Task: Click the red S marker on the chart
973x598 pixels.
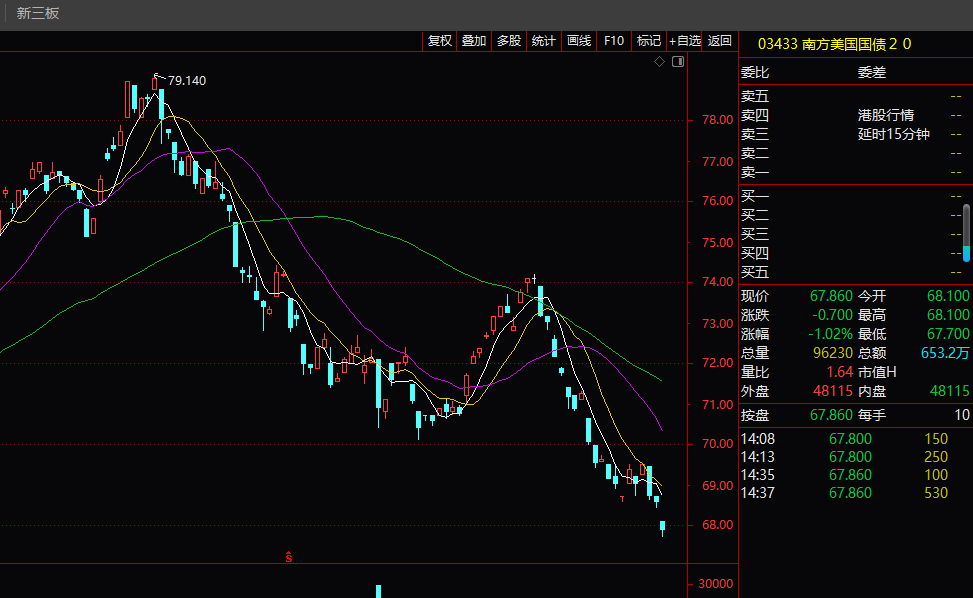Action: 289,556
